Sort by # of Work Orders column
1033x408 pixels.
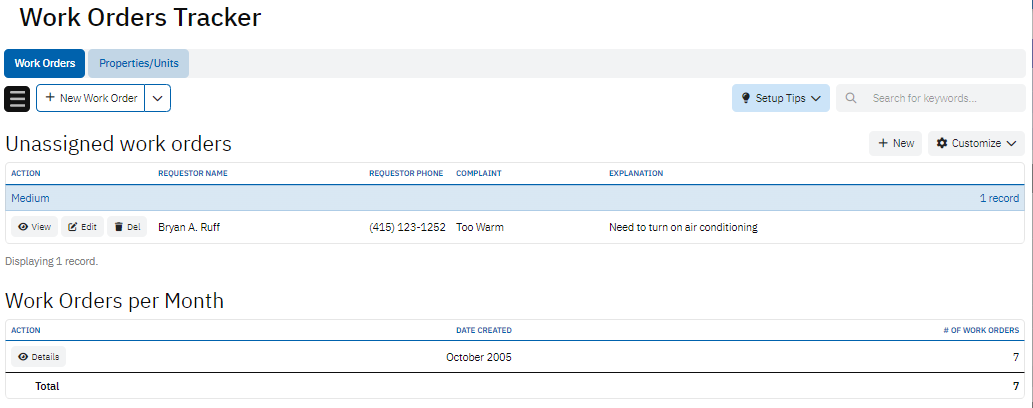pyautogui.click(x=981, y=330)
